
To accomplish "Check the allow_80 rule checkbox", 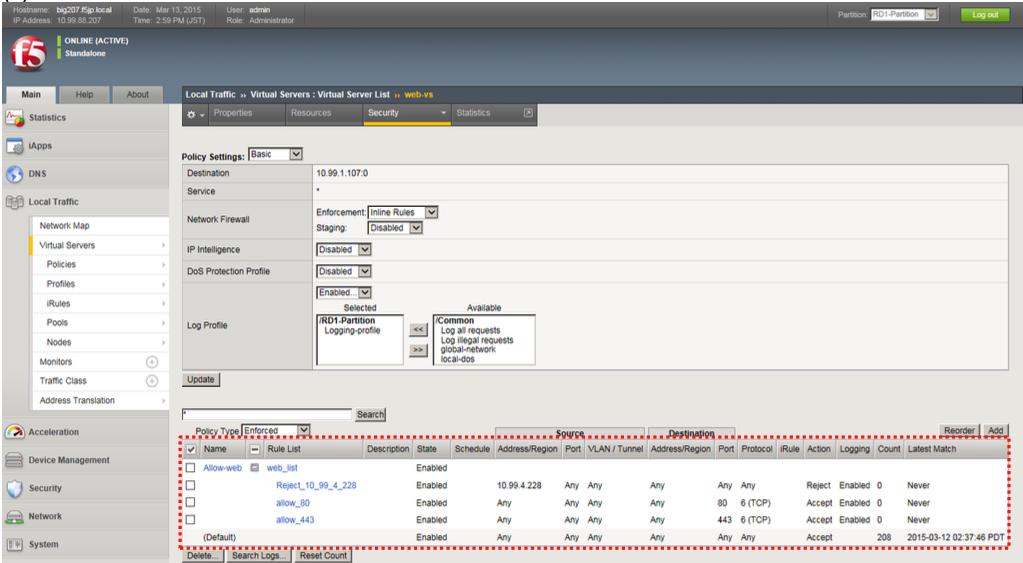I will pos(191,502).
